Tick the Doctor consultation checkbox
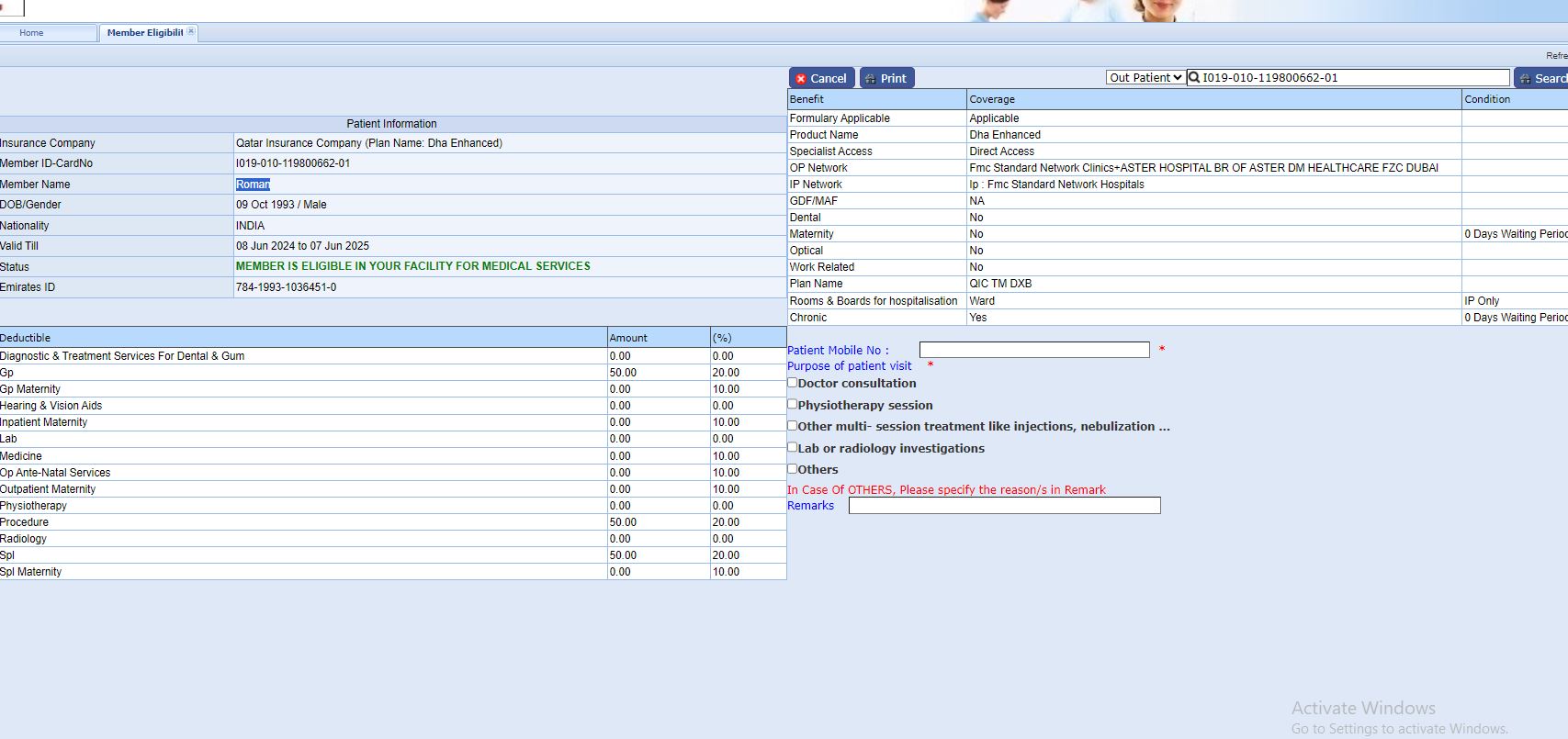 792,383
